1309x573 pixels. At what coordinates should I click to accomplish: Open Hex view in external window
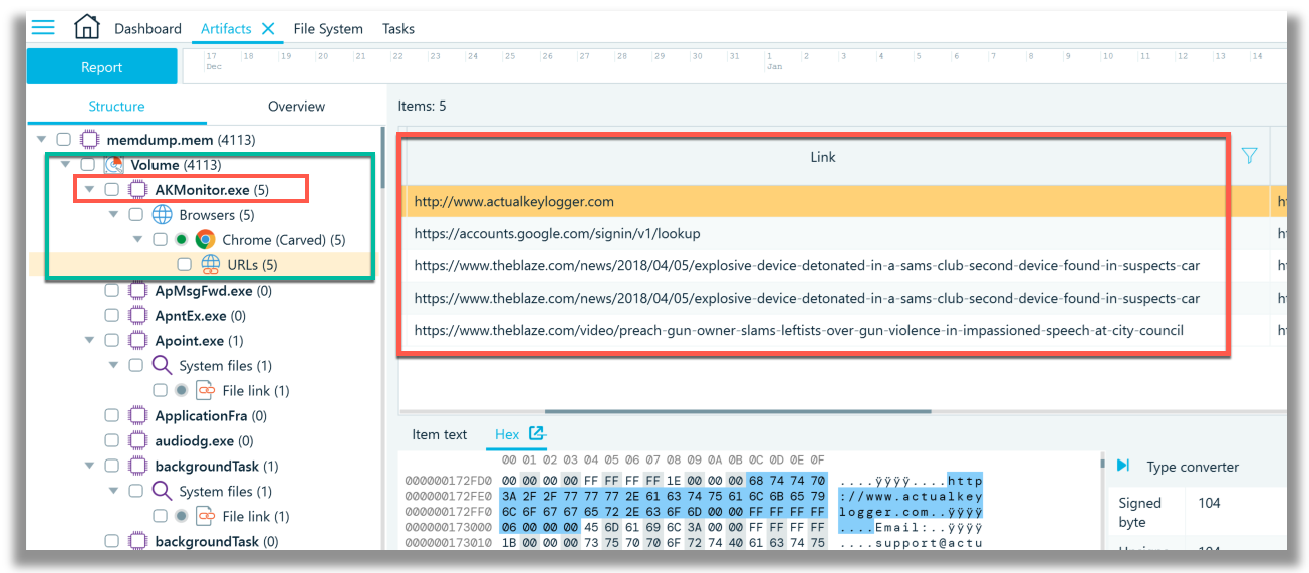[537, 434]
